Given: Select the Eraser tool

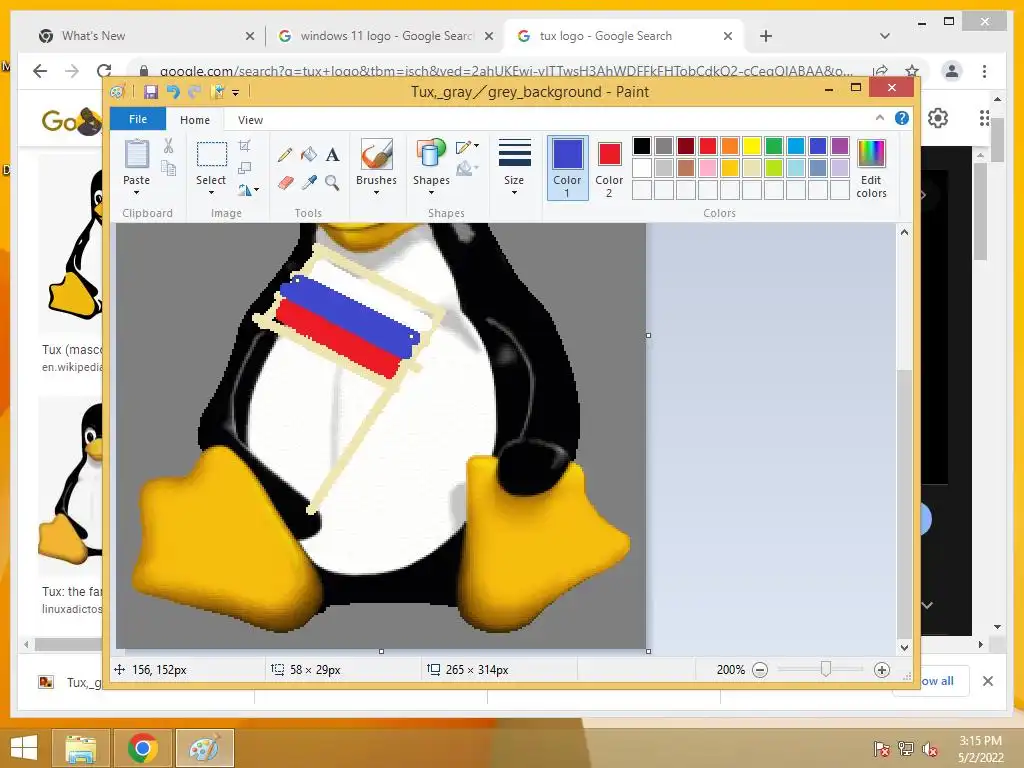Looking at the screenshot, I should [x=285, y=182].
